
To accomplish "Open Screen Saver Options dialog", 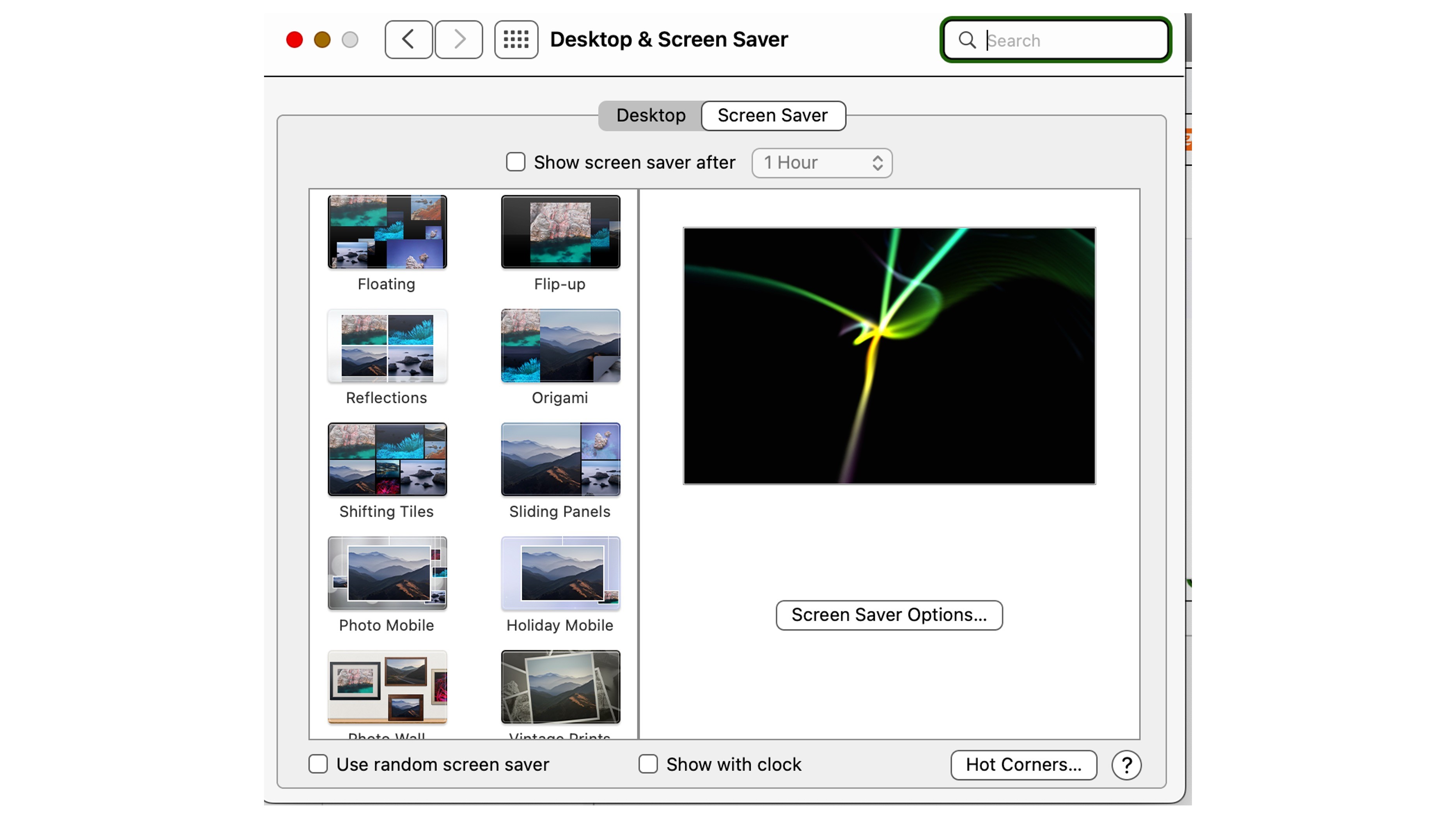I will [888, 615].
